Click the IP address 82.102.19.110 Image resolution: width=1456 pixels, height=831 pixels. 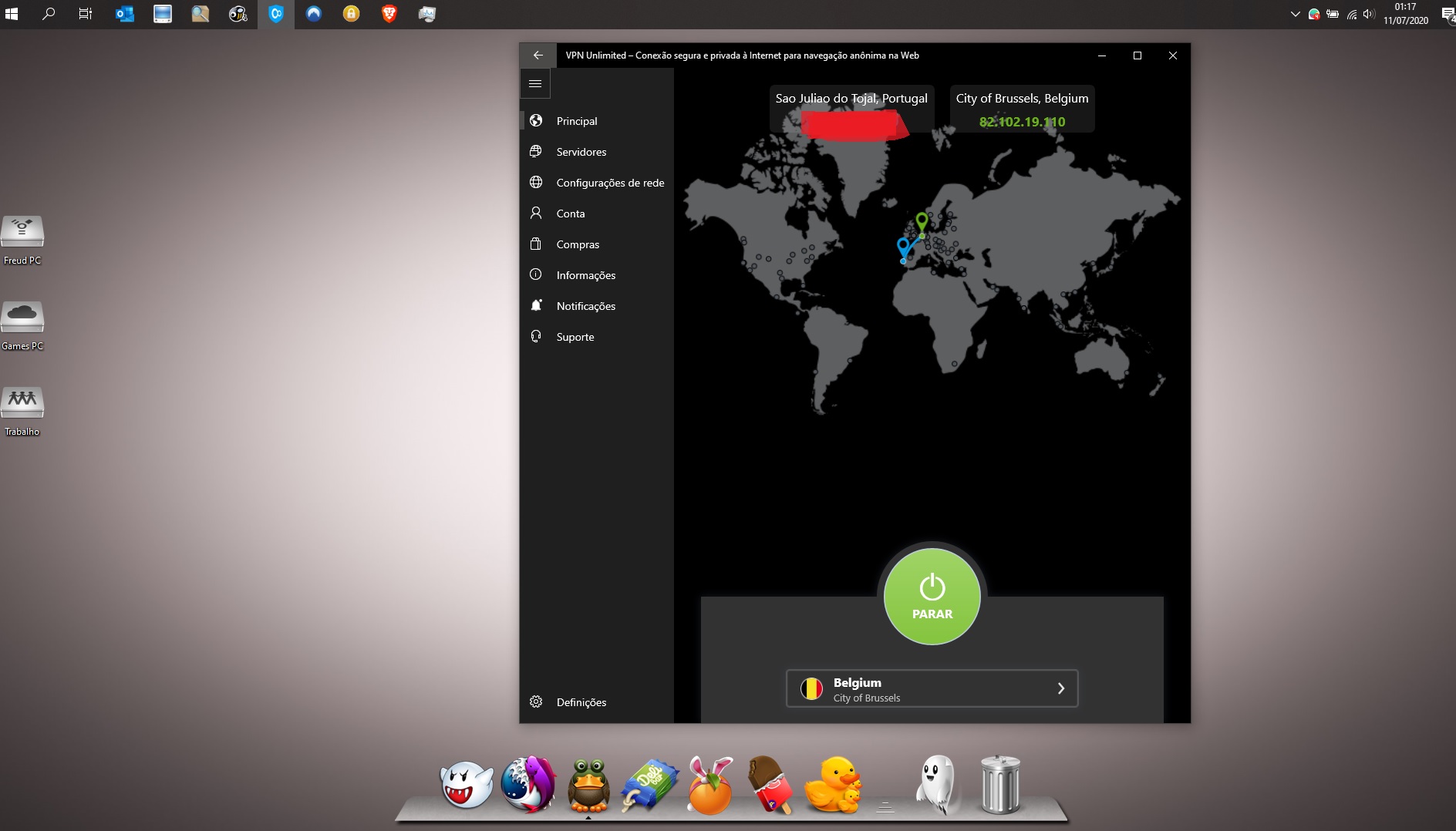pyautogui.click(x=1022, y=122)
